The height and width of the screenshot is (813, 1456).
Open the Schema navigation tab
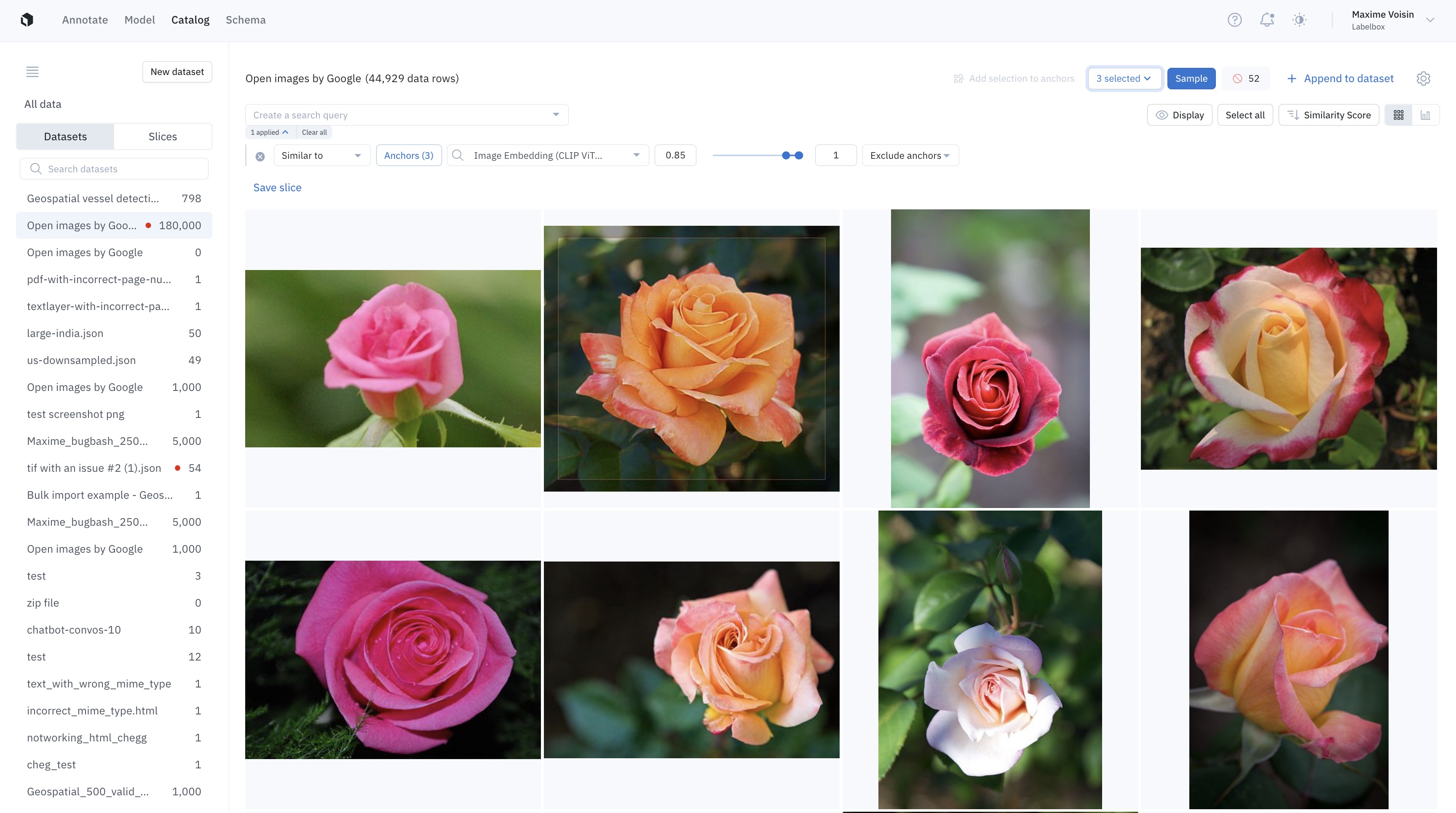tap(245, 20)
